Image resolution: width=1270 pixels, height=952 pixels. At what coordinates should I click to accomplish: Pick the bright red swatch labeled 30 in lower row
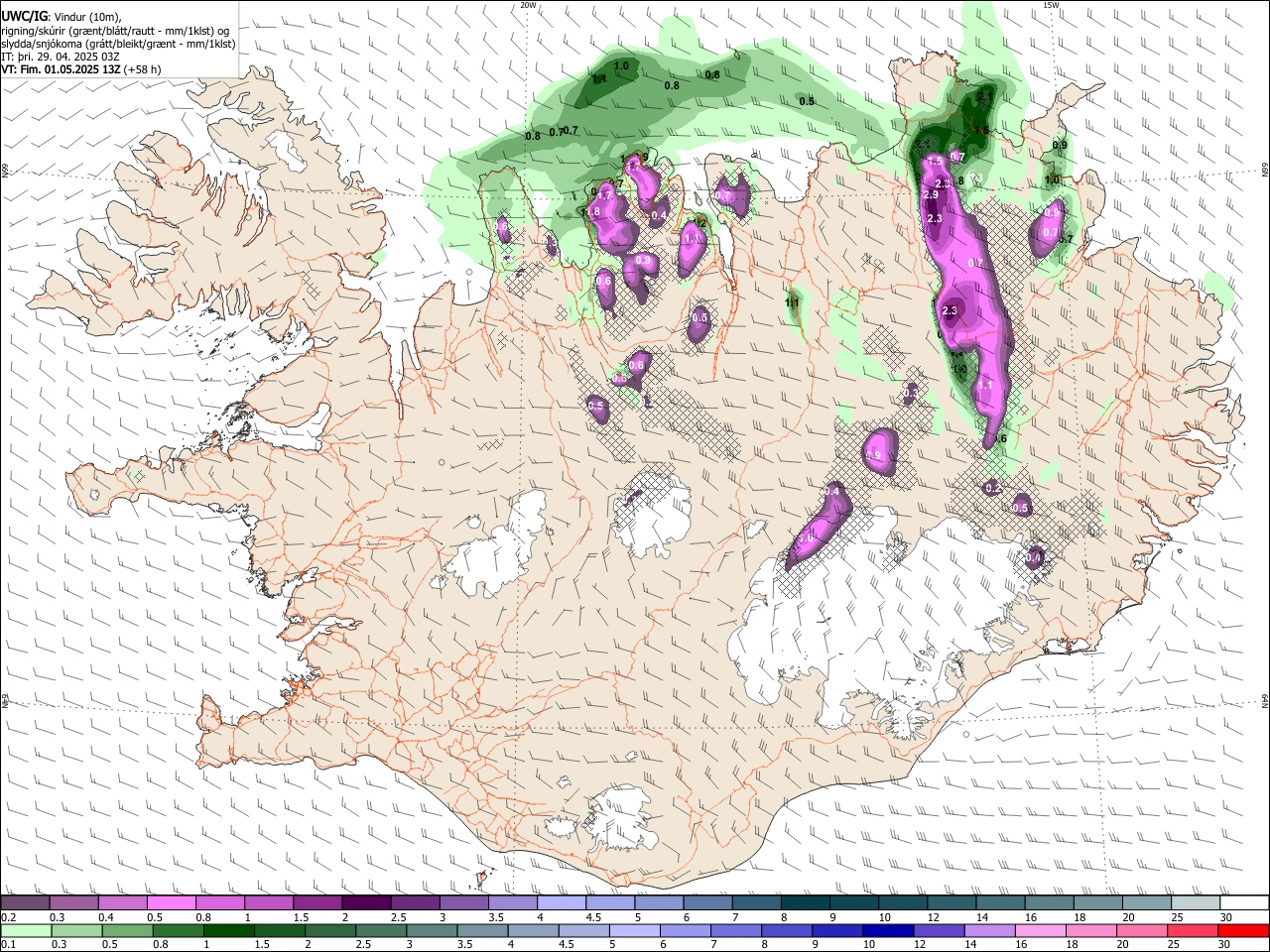pyautogui.click(x=1243, y=930)
